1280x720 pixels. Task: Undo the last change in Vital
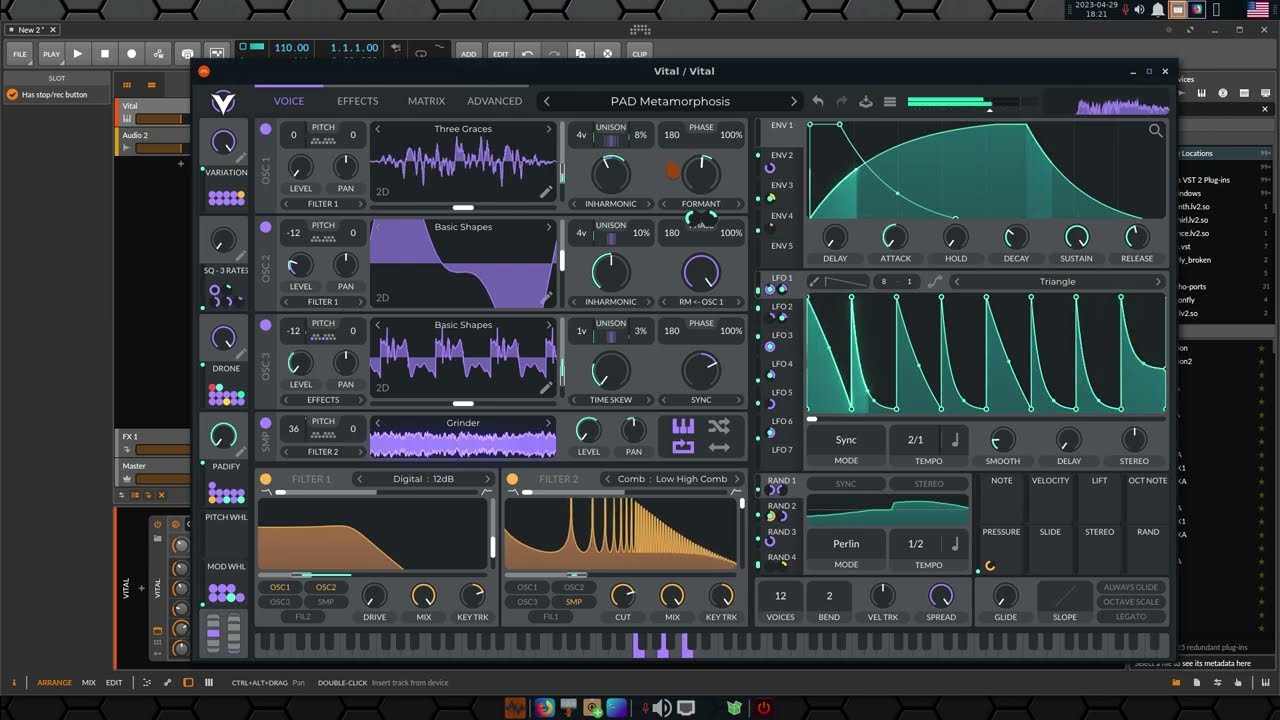tap(818, 101)
